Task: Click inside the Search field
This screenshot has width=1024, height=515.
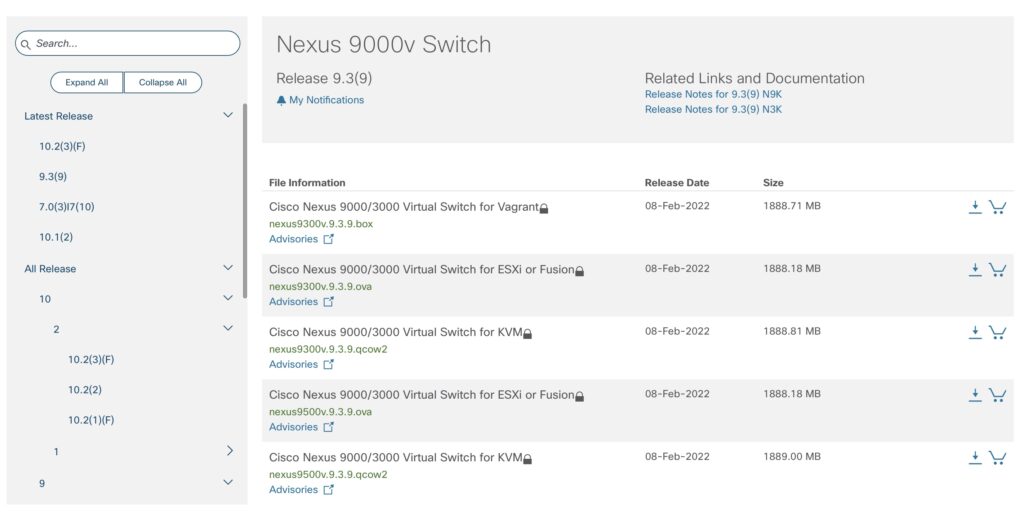Action: tap(128, 43)
